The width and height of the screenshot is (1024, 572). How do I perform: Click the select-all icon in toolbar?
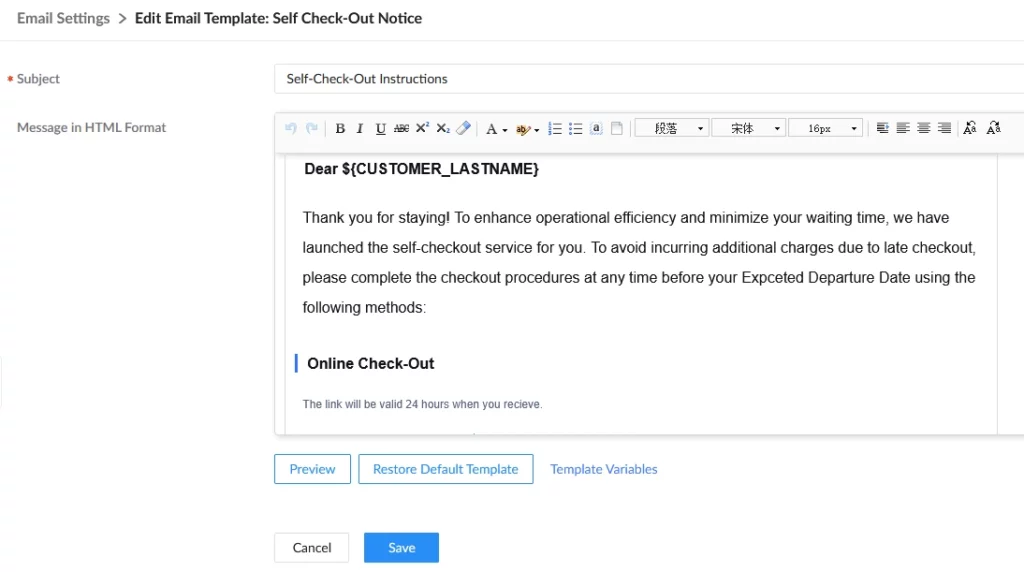(596, 128)
